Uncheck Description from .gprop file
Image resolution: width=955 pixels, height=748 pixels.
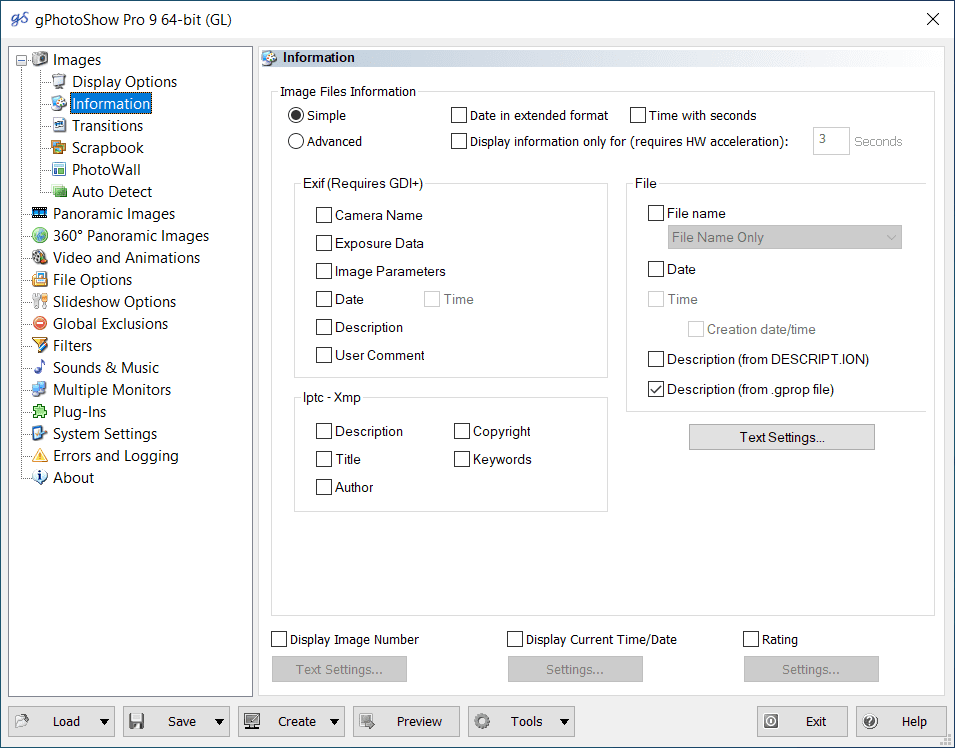click(656, 389)
